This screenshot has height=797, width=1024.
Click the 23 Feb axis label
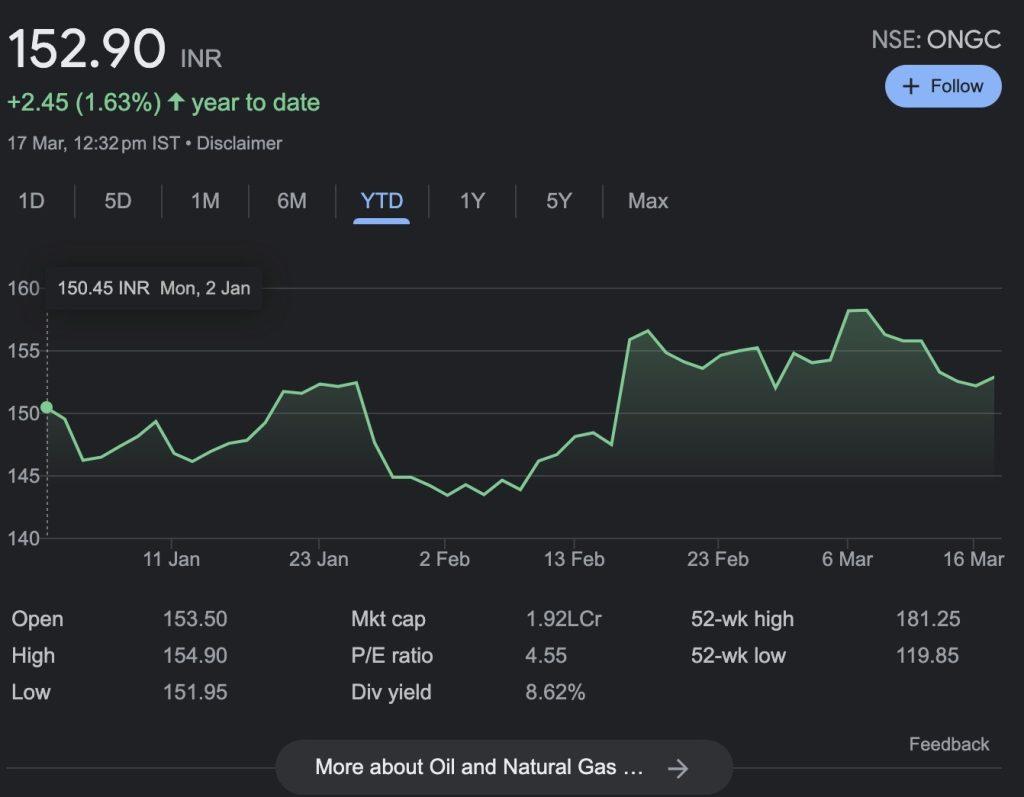tap(718, 559)
